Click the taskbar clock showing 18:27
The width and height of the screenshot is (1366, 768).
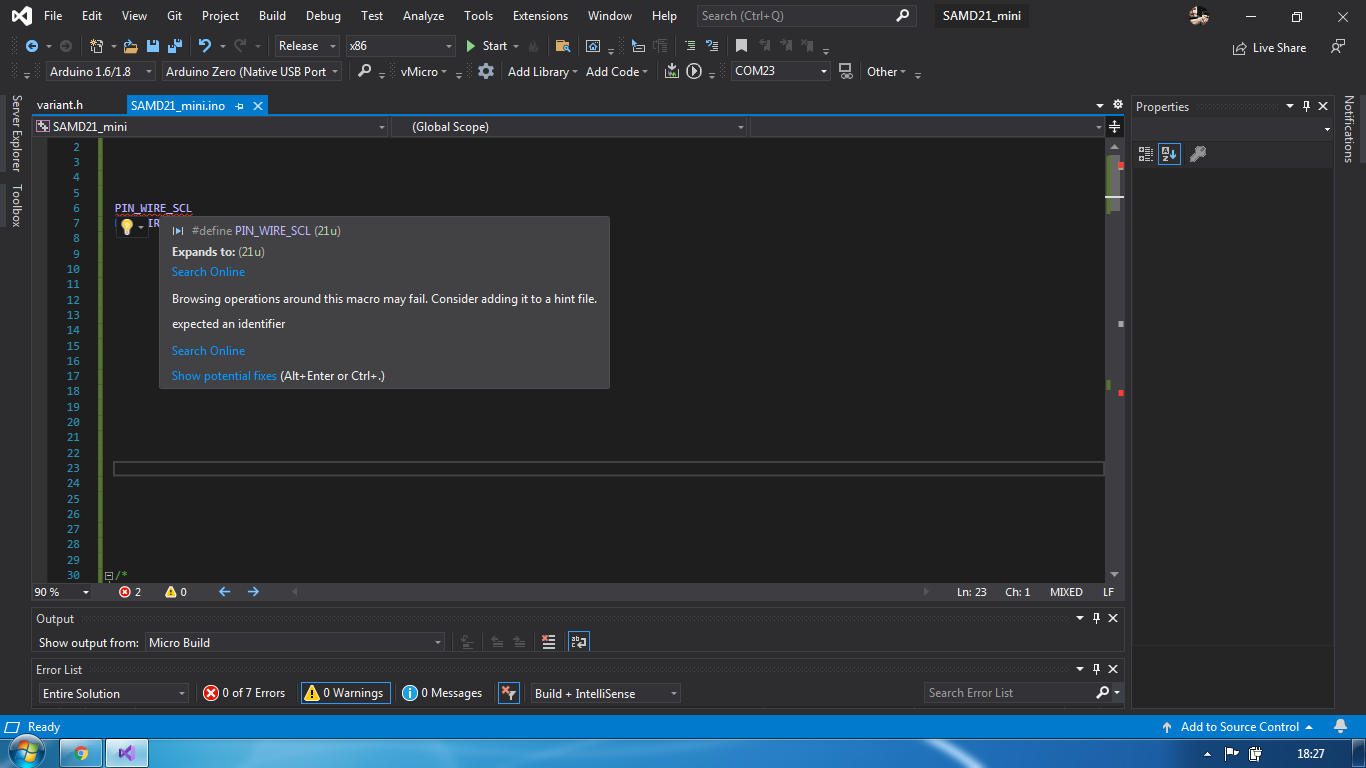pyautogui.click(x=1310, y=753)
